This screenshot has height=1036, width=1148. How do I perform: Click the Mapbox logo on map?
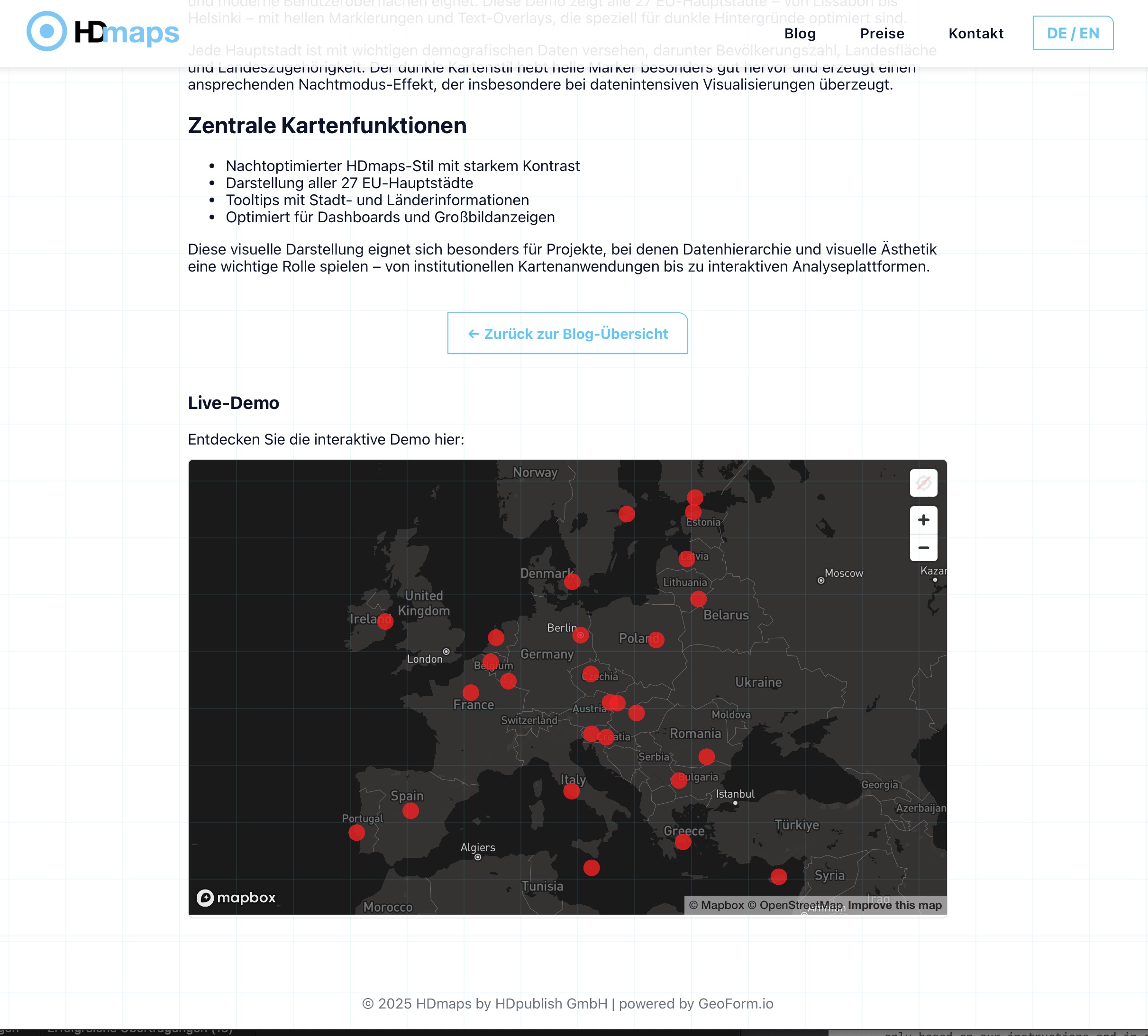(236, 898)
